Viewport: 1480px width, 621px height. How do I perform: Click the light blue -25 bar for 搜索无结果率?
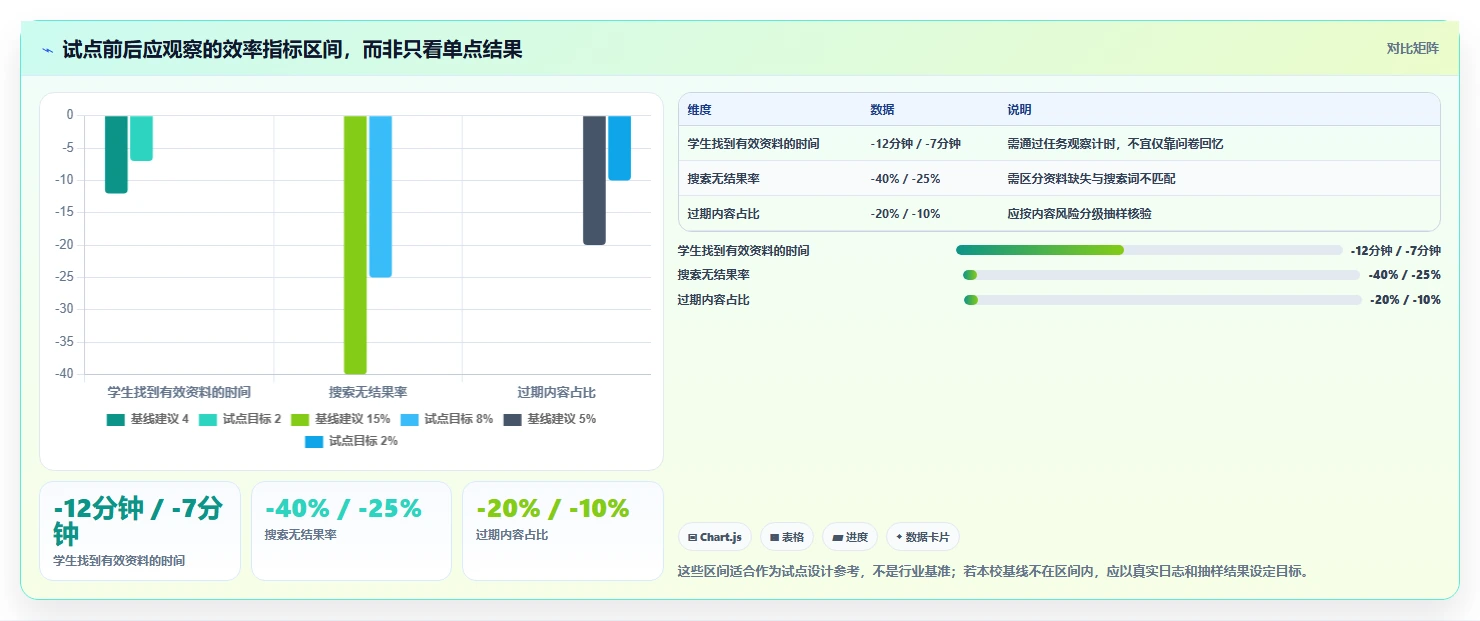tap(380, 196)
